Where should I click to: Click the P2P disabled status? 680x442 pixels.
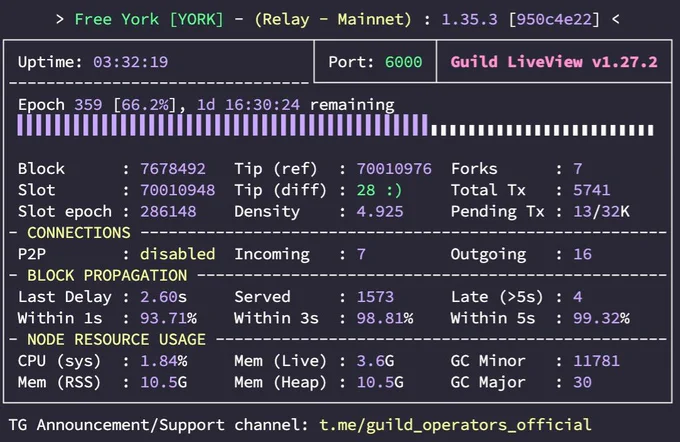pyautogui.click(x=177, y=254)
